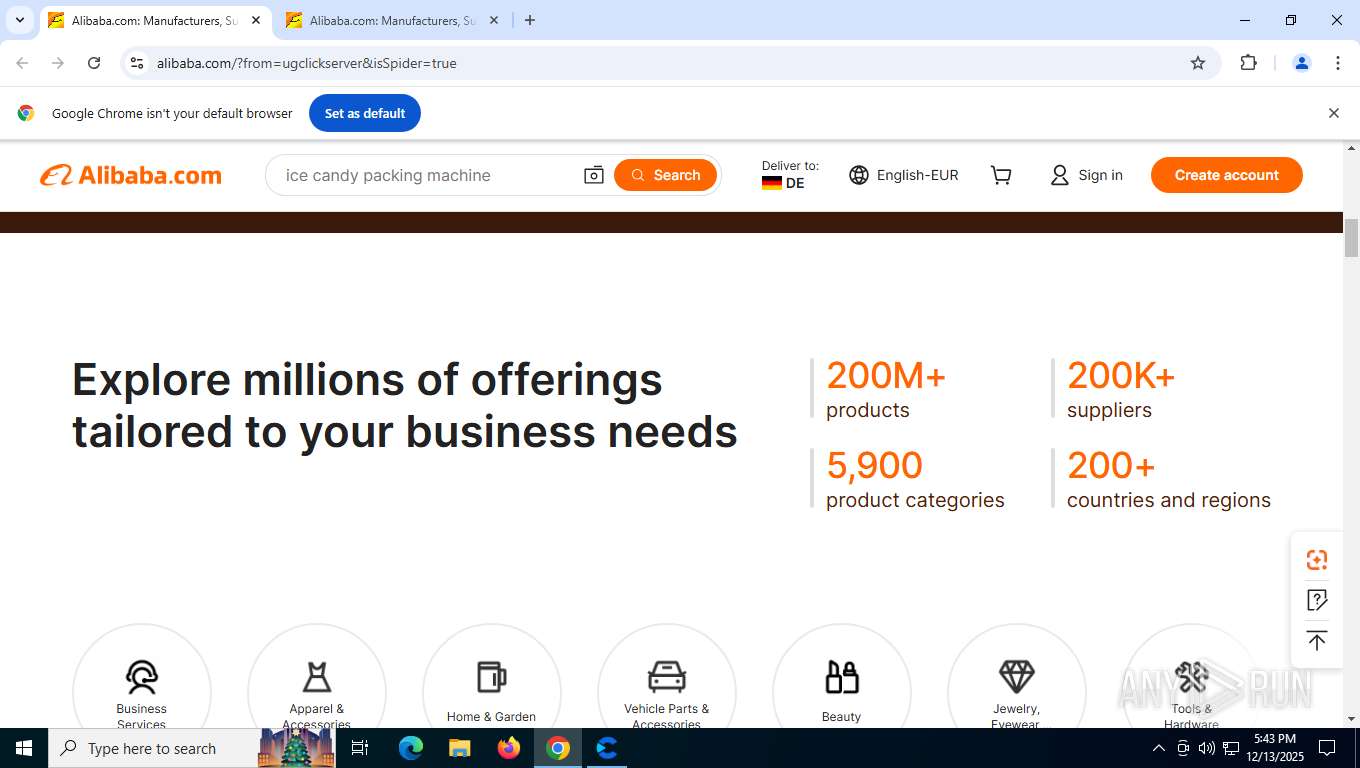Open the Chrome three-dot menu
The image size is (1360, 768).
(1338, 63)
